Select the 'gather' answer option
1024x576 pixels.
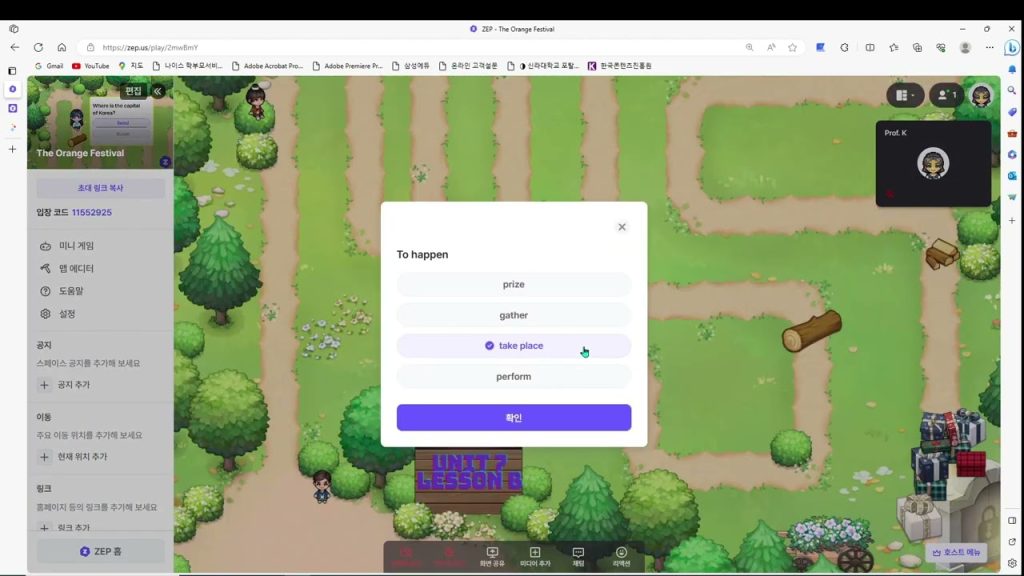pos(513,315)
